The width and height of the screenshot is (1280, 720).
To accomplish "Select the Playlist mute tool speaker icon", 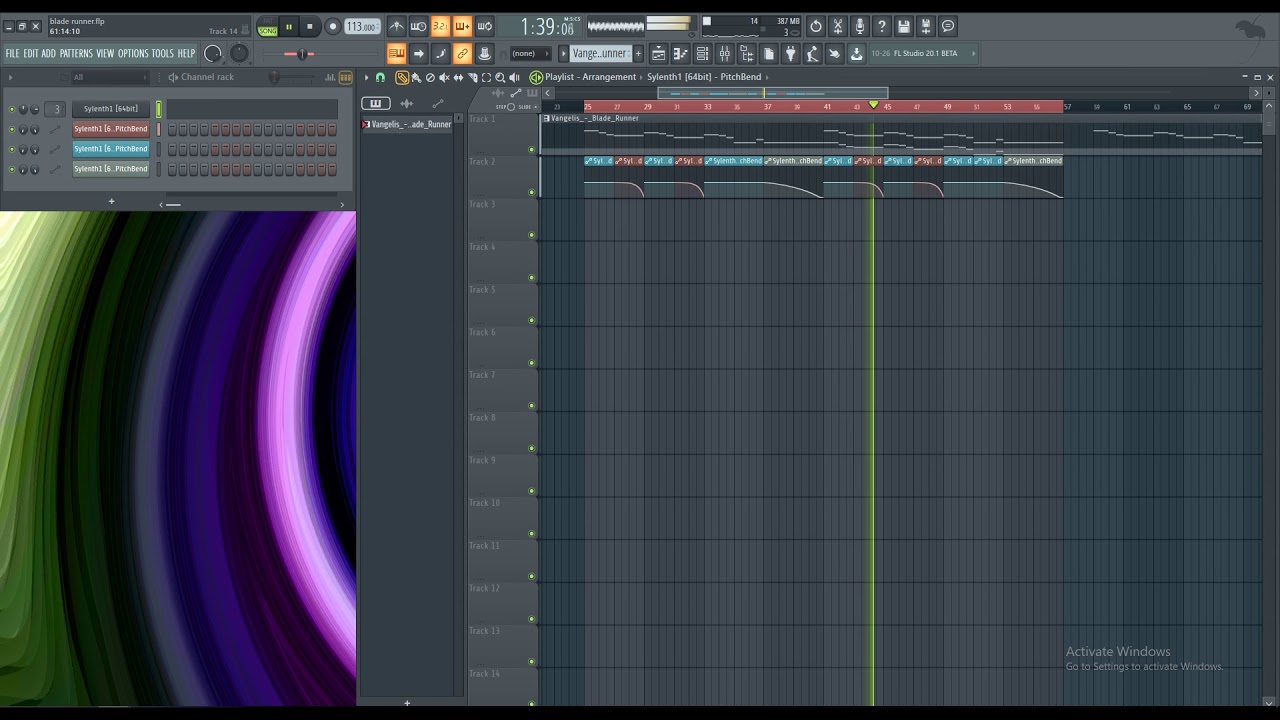I will [445, 77].
